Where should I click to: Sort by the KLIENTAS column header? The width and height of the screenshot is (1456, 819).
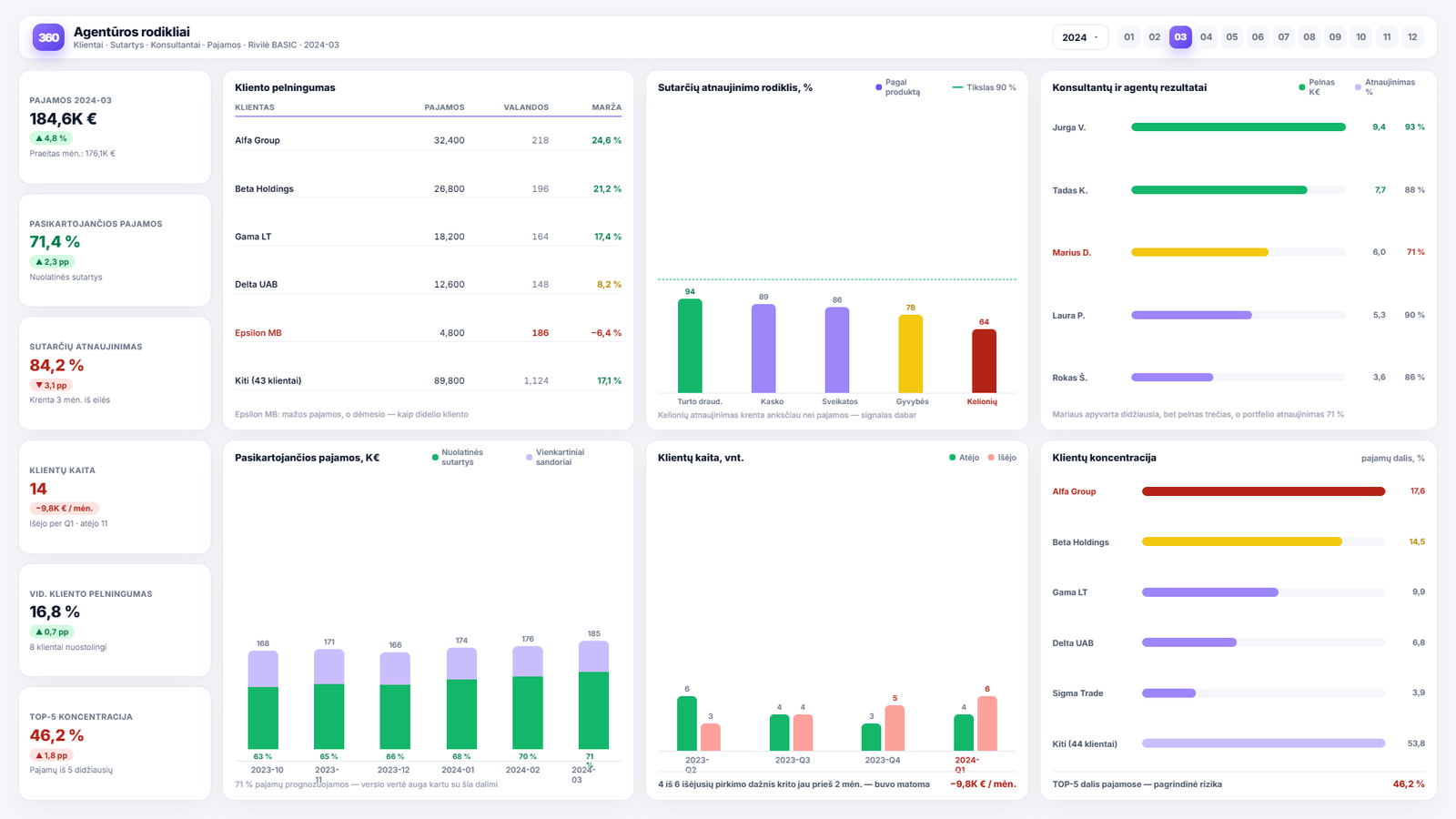255,107
